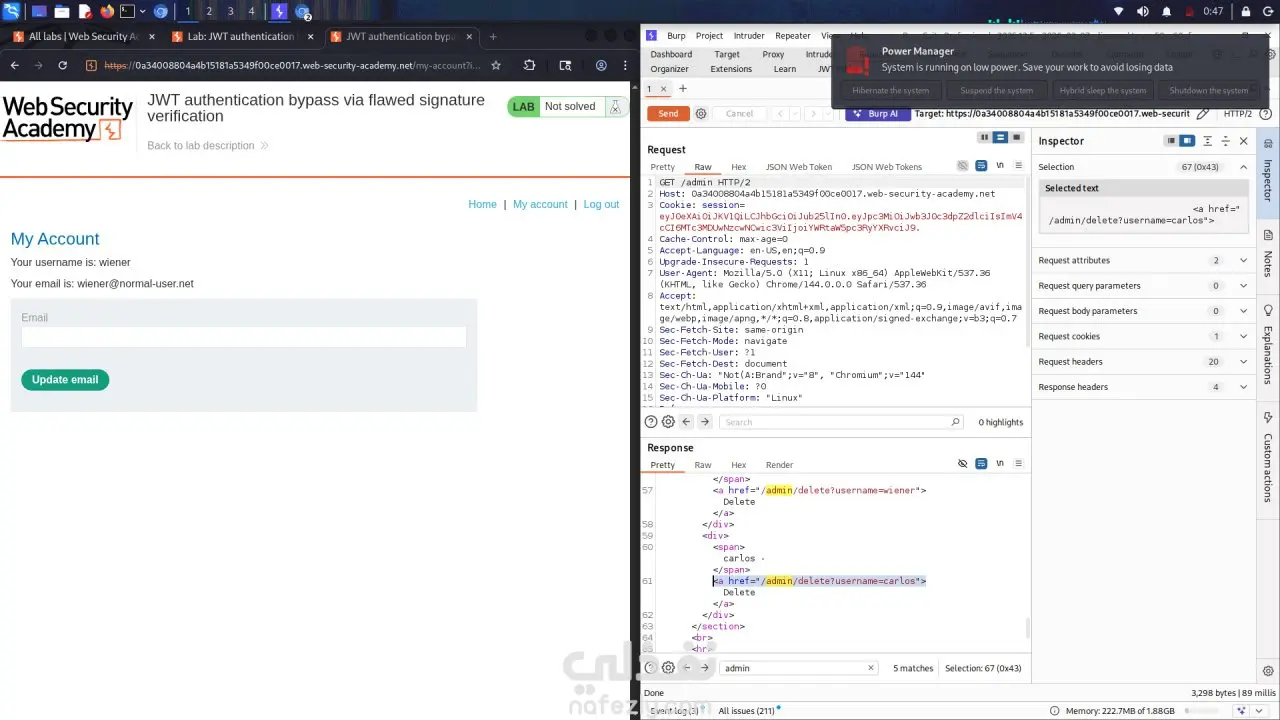The image size is (1280, 720).
Task: Open request search settings gear
Action: 669,422
